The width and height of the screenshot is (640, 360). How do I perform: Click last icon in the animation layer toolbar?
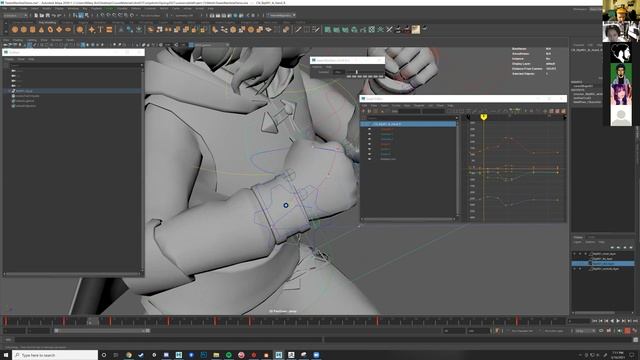(631, 247)
